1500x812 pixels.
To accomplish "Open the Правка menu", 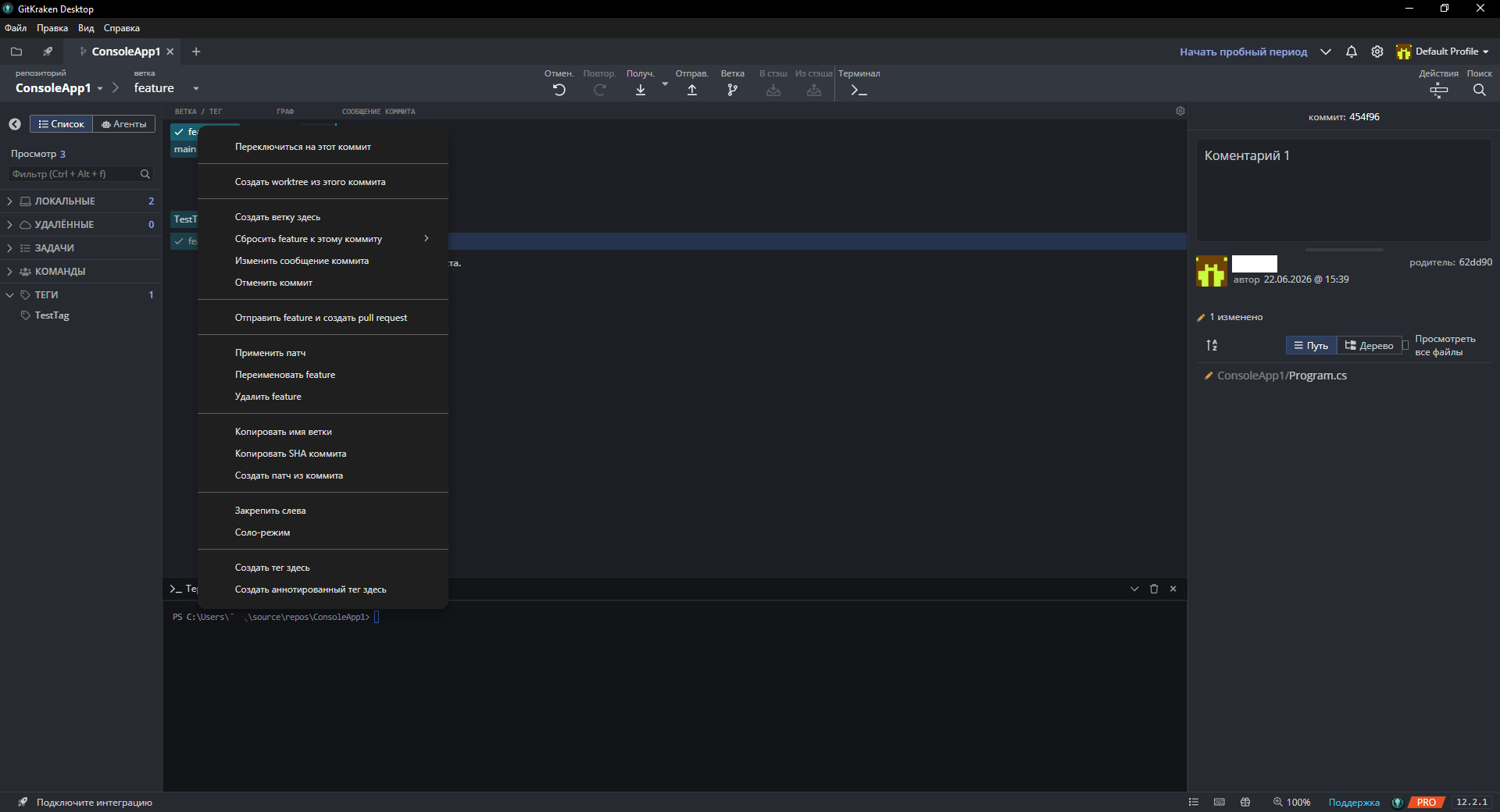I will (x=52, y=28).
